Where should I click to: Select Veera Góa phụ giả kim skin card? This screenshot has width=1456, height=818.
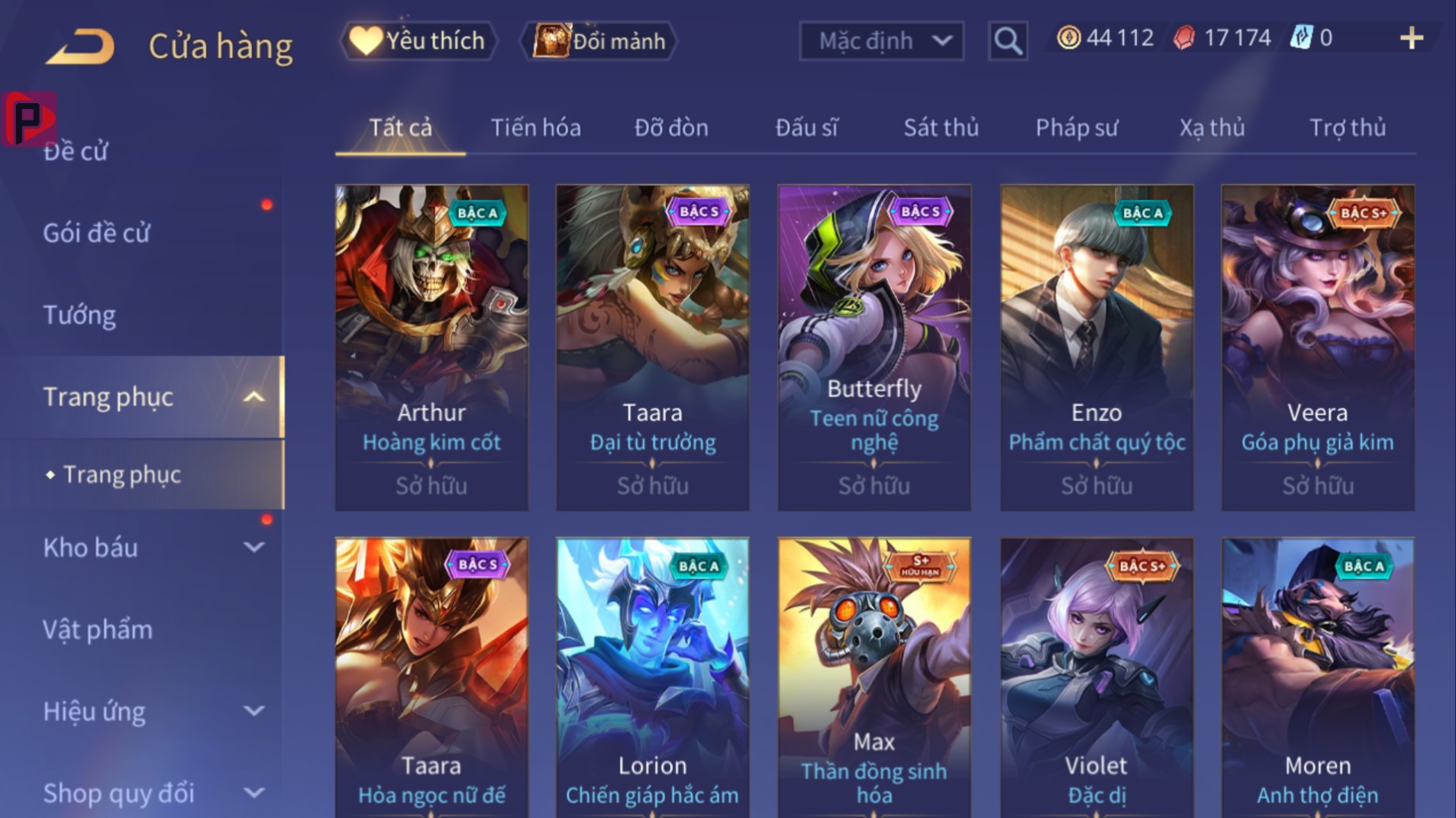click(1318, 348)
